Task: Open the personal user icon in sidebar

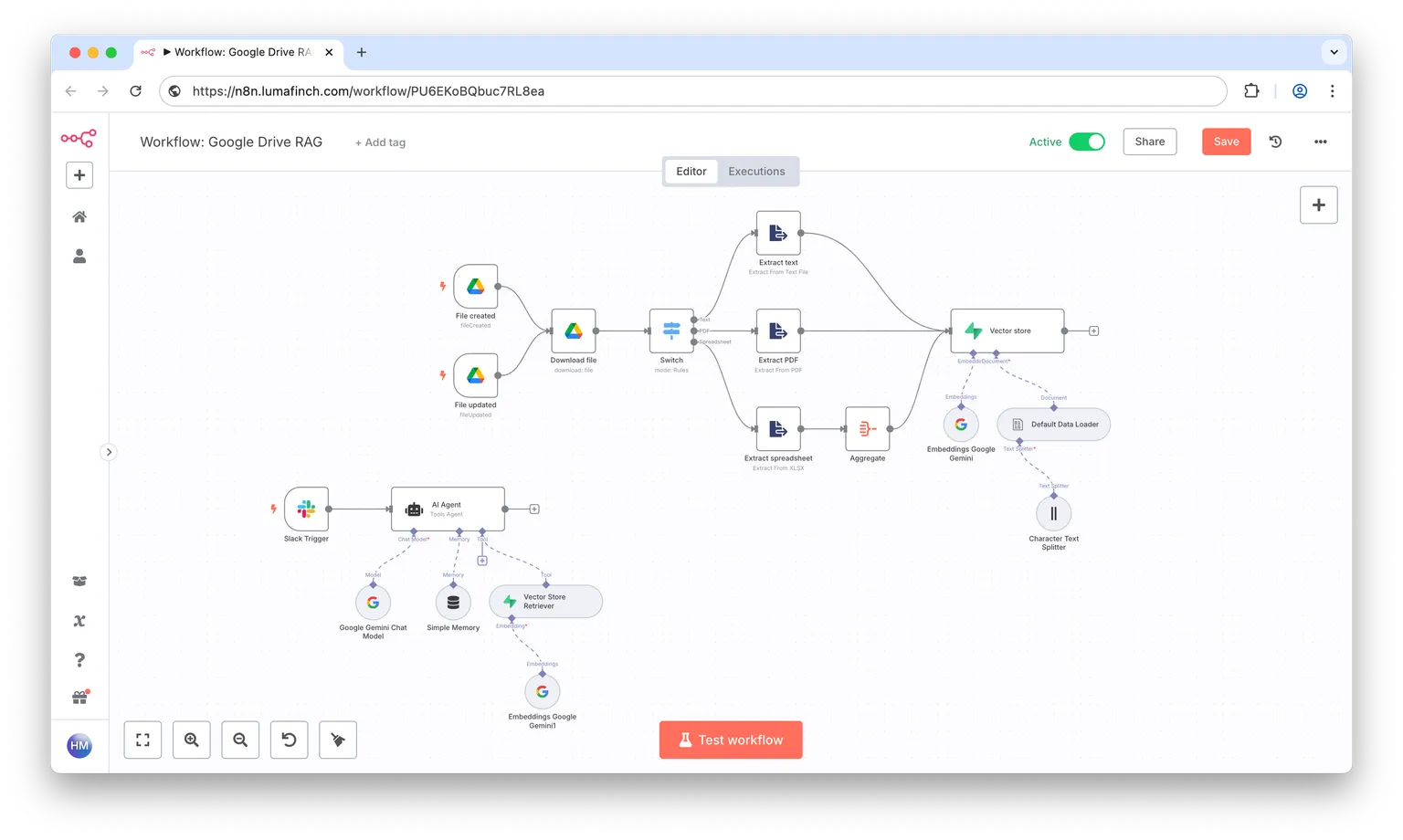Action: pos(79,257)
